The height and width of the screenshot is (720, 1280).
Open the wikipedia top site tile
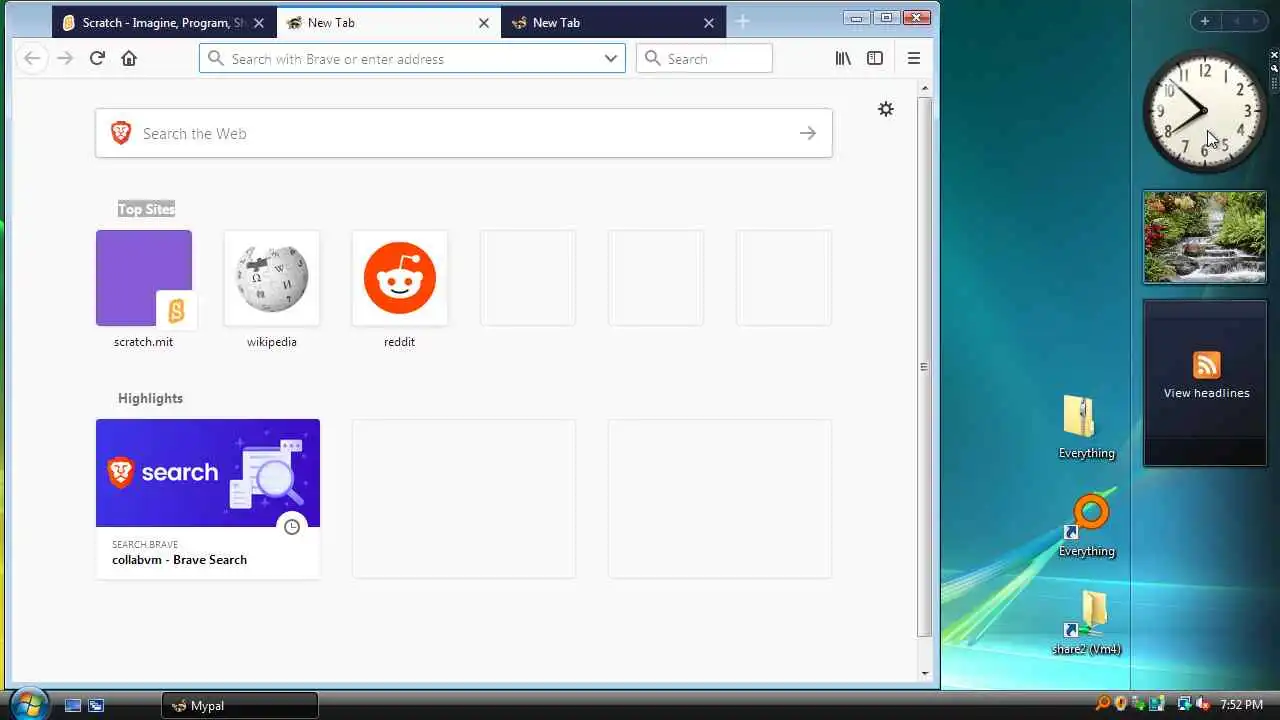pyautogui.click(x=272, y=278)
